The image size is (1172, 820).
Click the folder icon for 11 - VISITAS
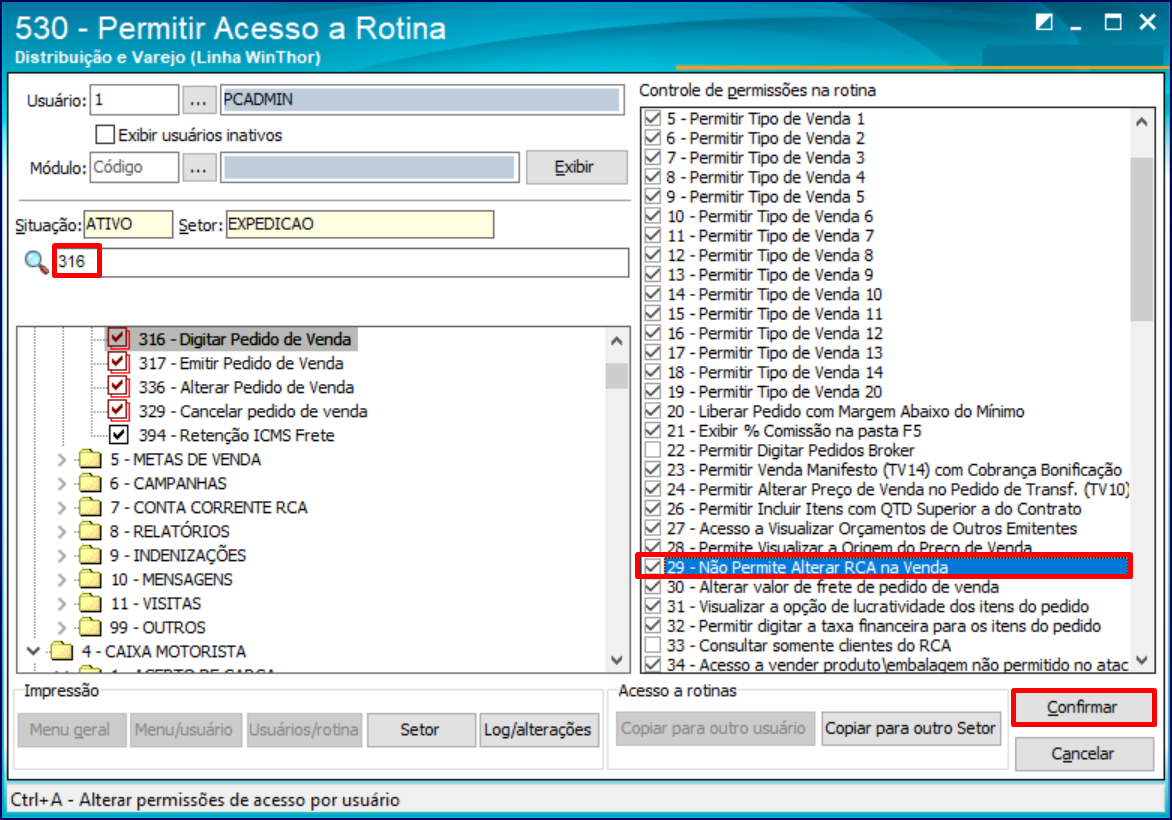90,602
